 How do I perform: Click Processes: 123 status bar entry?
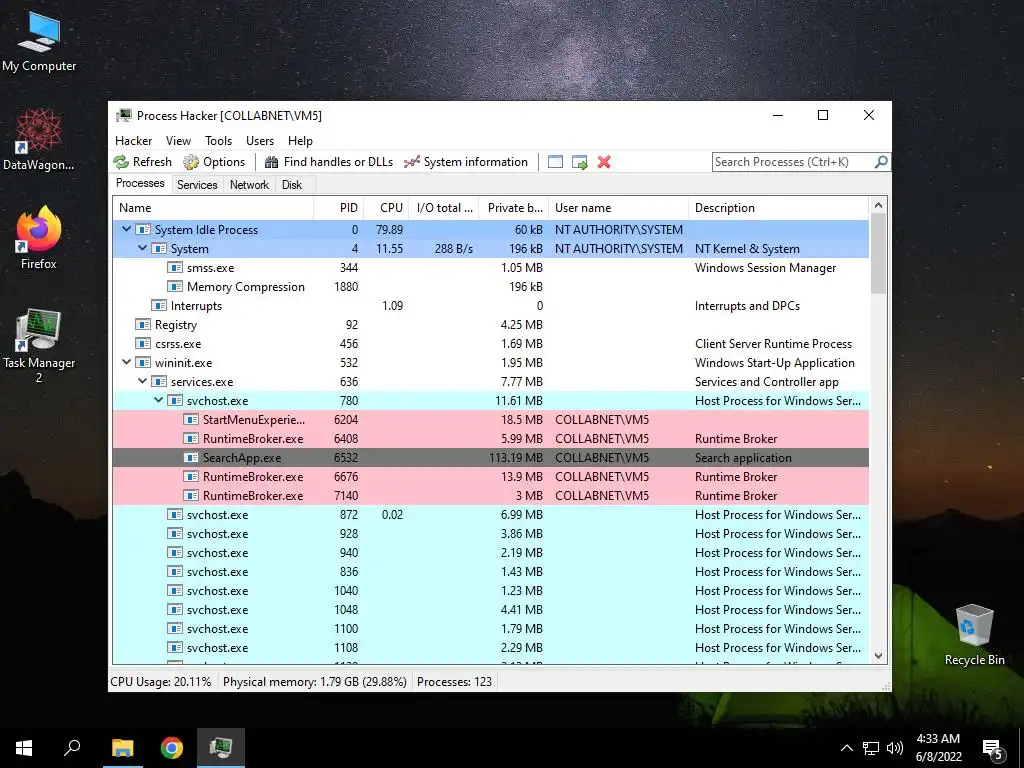coord(455,681)
